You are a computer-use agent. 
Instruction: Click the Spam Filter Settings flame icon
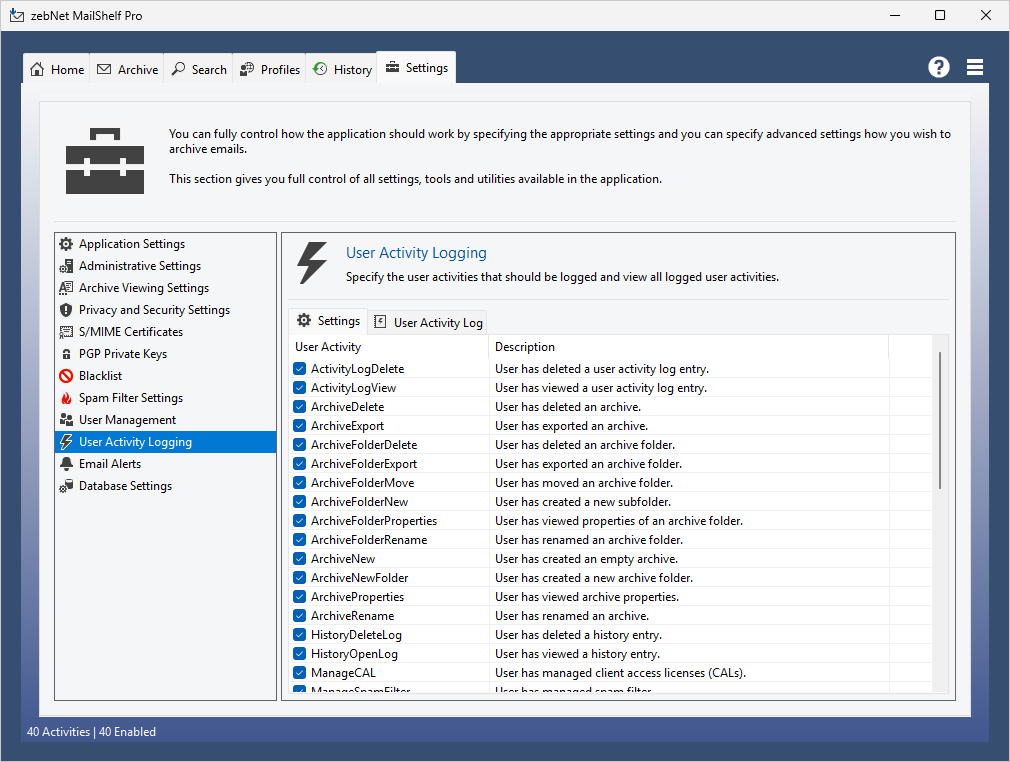point(66,398)
